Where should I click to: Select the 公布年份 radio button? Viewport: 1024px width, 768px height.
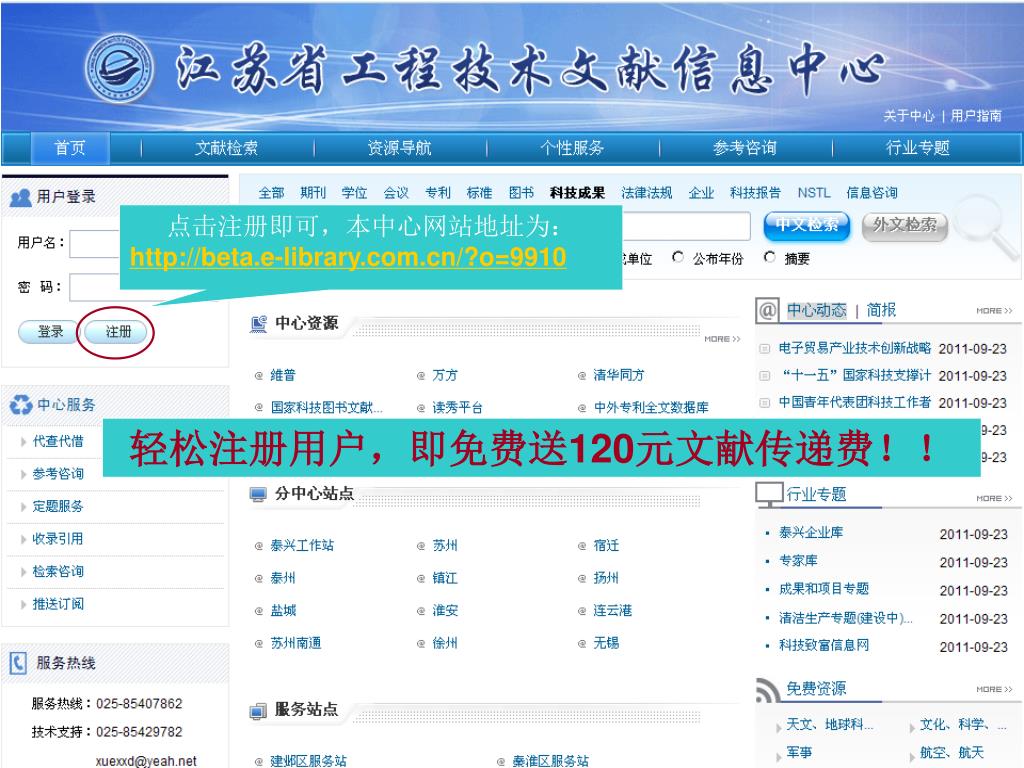coord(679,258)
